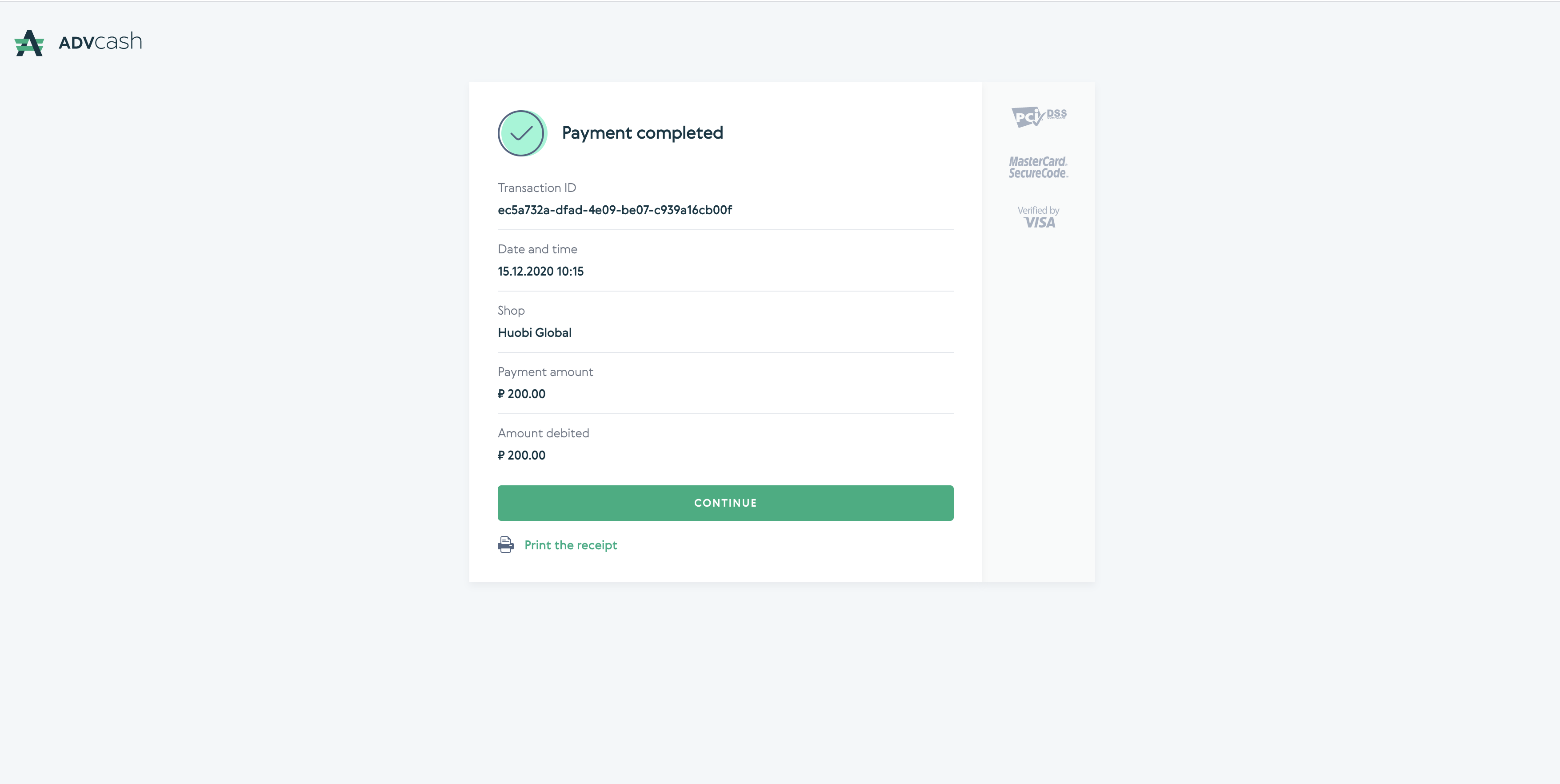Click the Amount debited label
Viewport: 1560px width, 784px height.
point(543,433)
